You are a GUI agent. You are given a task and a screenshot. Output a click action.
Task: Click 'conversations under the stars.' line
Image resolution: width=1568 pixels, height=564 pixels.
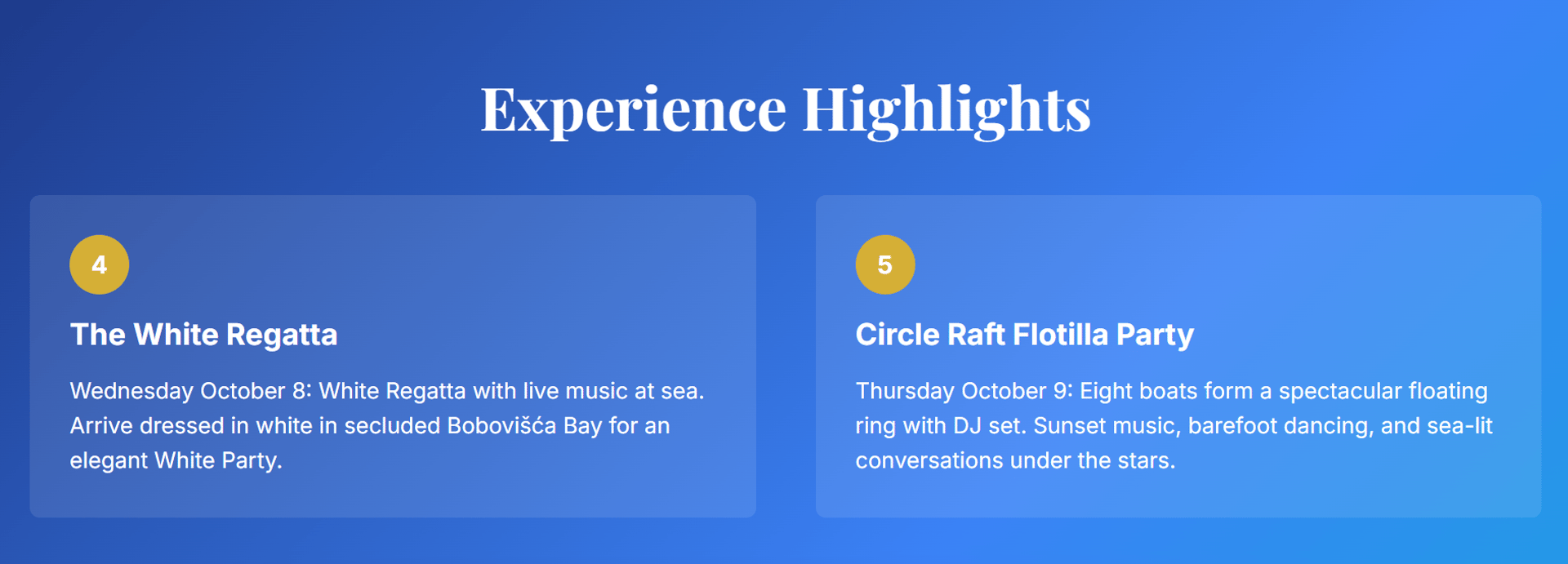pos(1015,460)
